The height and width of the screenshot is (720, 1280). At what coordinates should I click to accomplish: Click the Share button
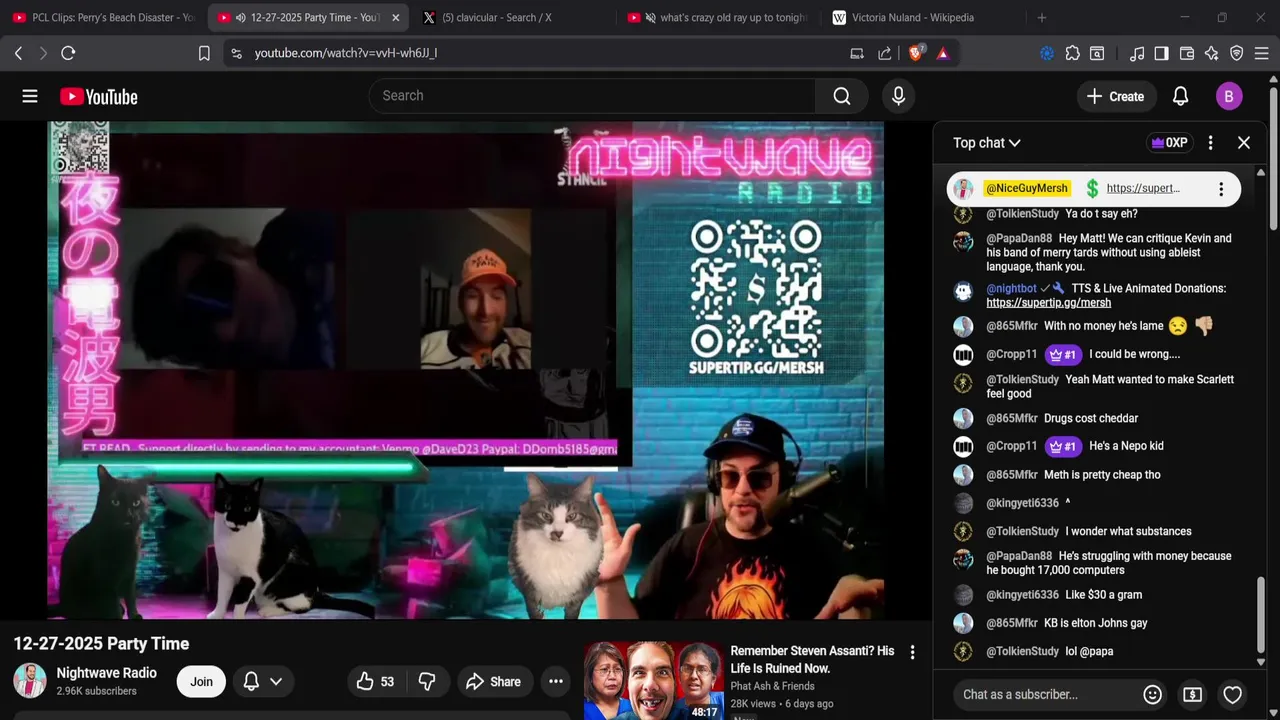pos(493,682)
